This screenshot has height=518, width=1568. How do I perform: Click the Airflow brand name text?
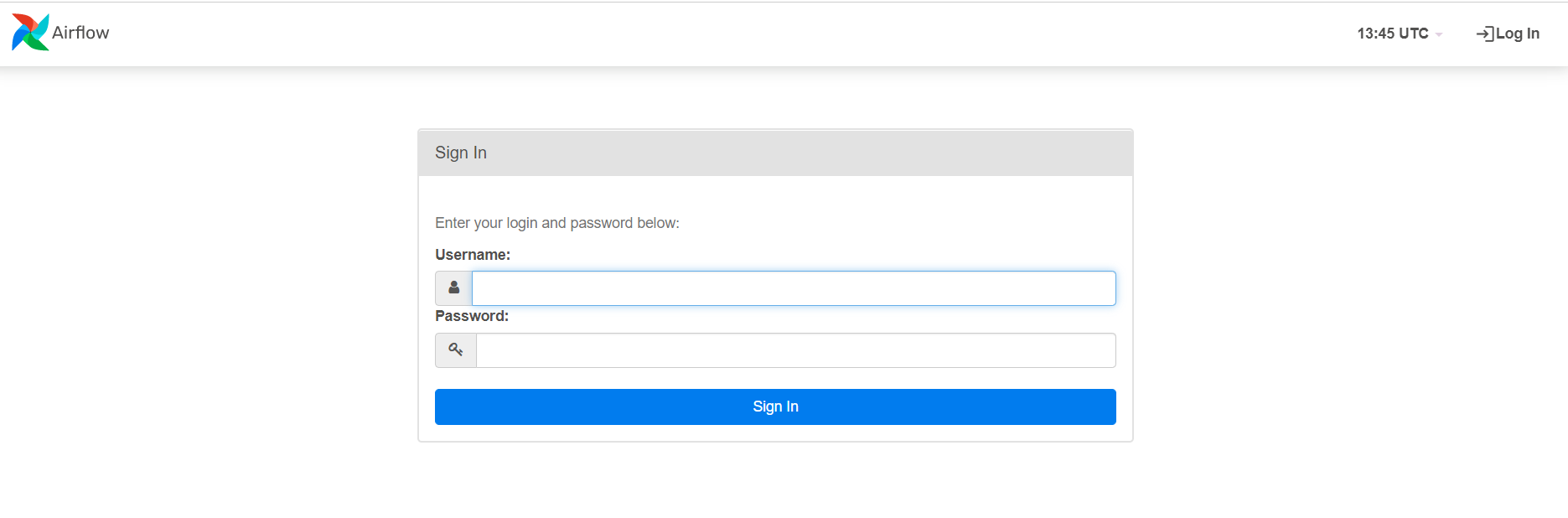pyautogui.click(x=80, y=33)
